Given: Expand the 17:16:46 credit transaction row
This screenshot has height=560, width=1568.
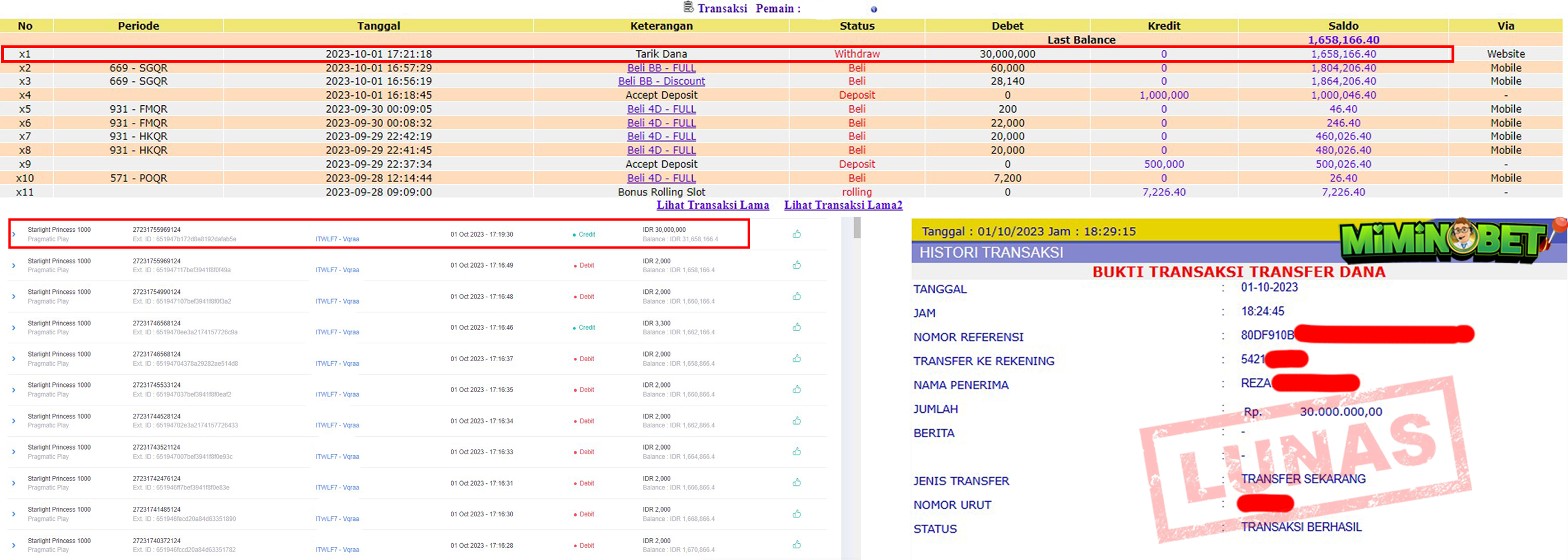Looking at the screenshot, I should click(x=14, y=328).
